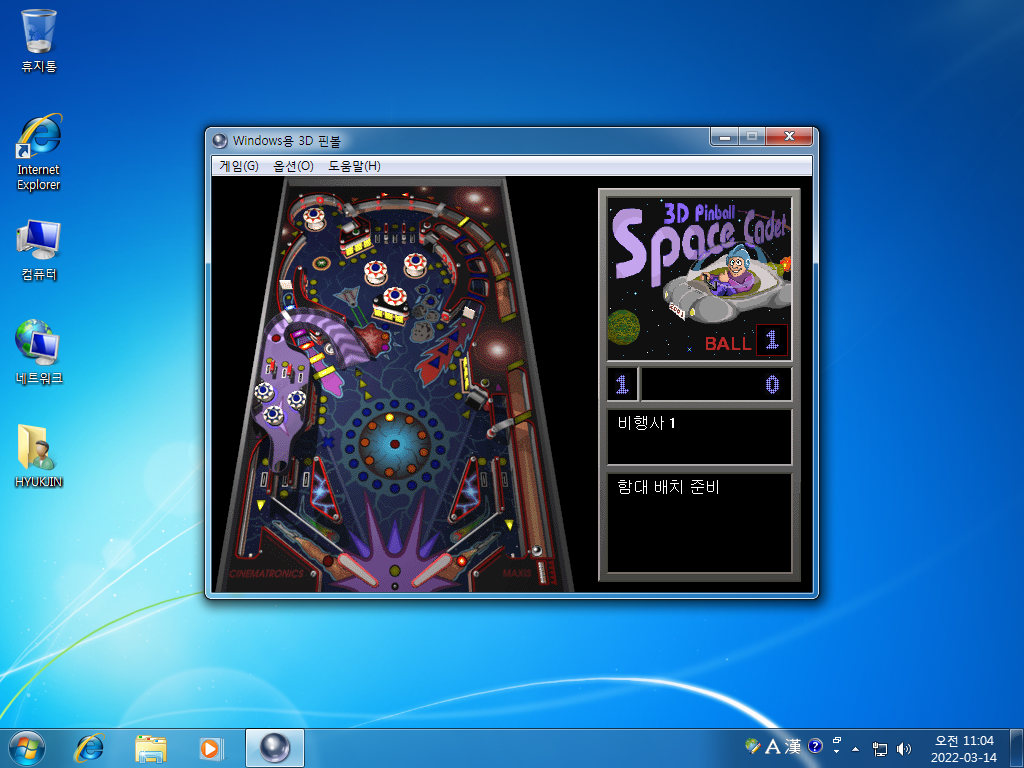Click the BALL number 1 indicator

(772, 340)
